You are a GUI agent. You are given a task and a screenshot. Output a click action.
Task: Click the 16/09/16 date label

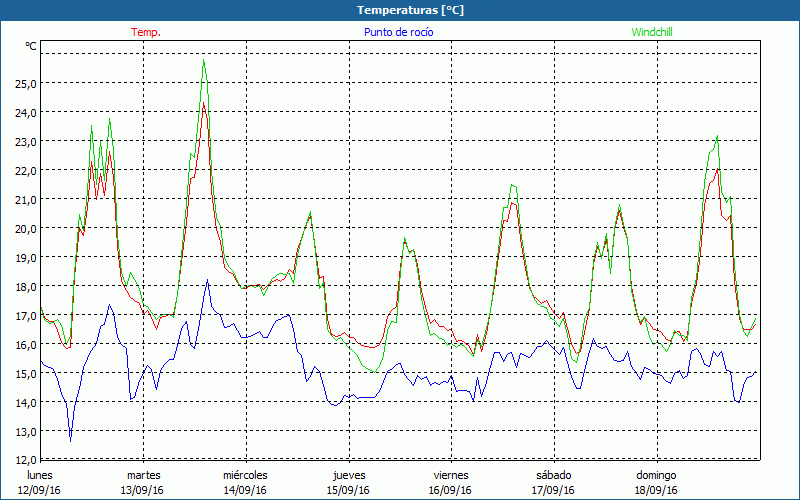tap(451, 490)
